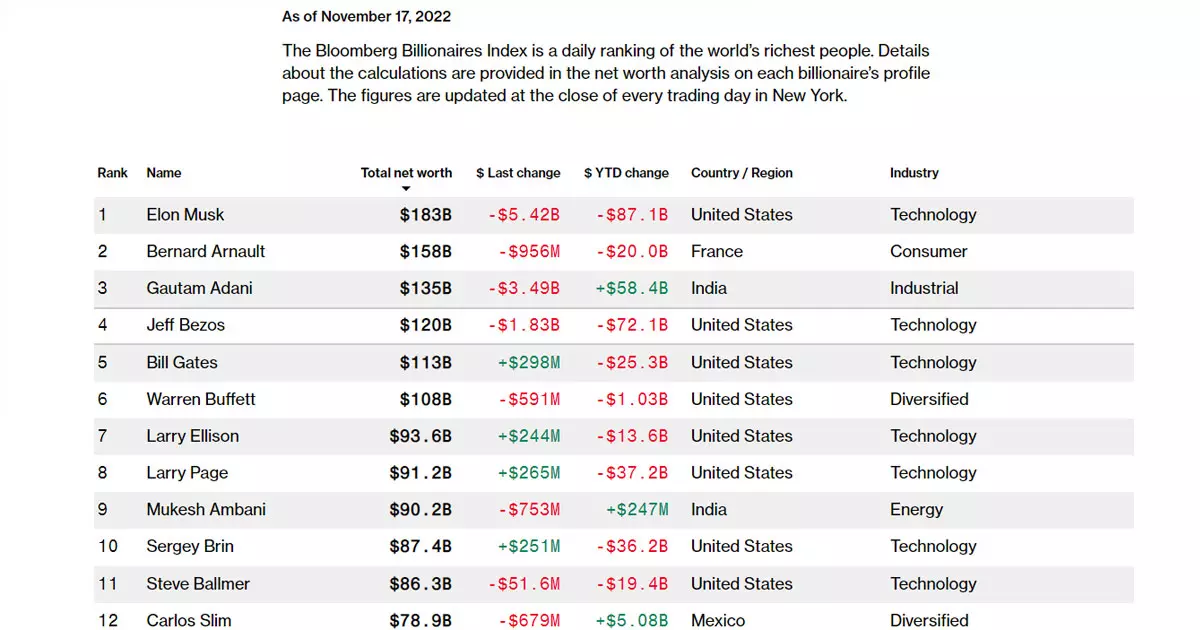Sort by the Name column header
The width and height of the screenshot is (1200, 630).
click(164, 173)
